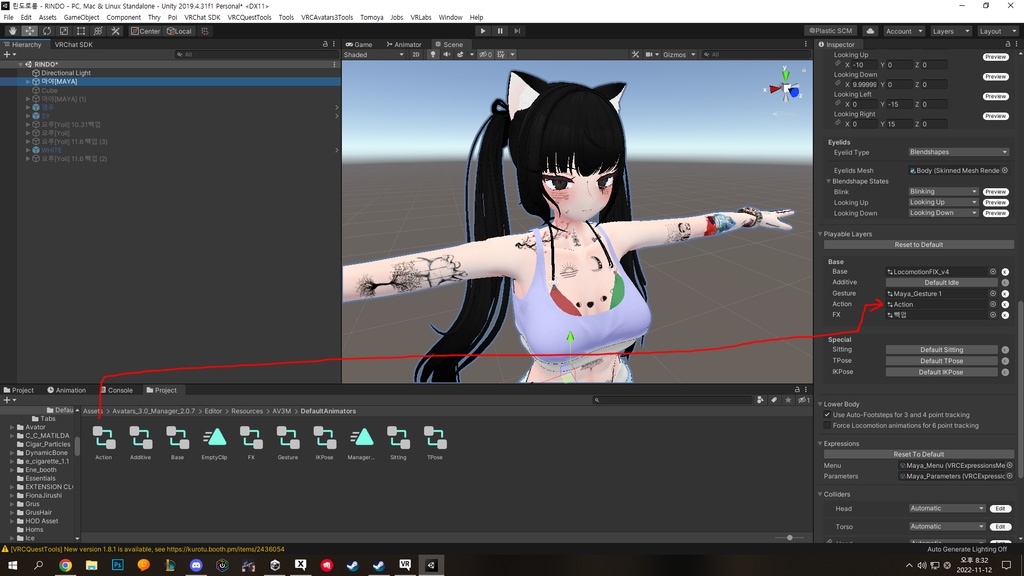
Task: Select FX animator controller asset
Action: click(251, 442)
